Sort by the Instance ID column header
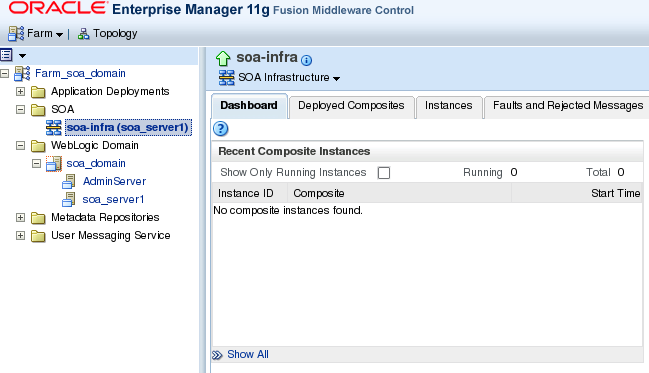649x373 pixels. point(250,193)
